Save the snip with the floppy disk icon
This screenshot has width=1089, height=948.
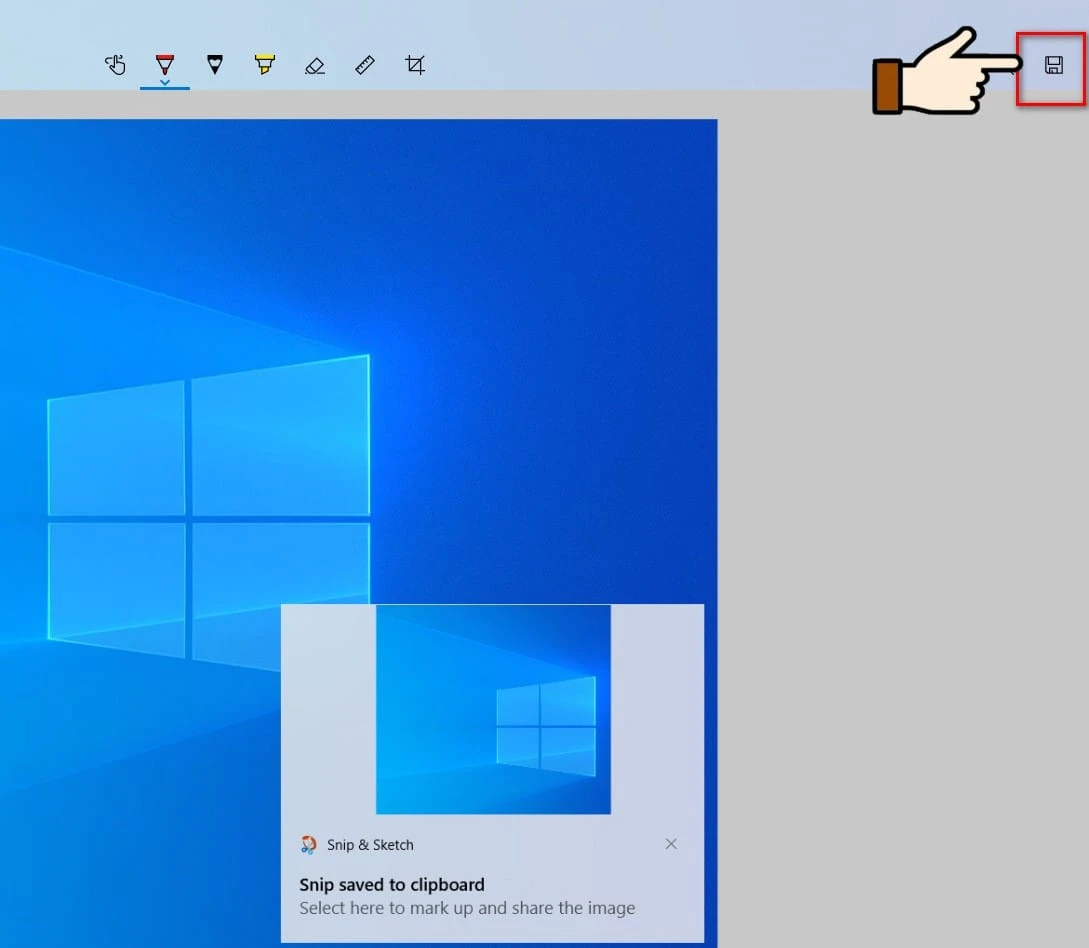pyautogui.click(x=1053, y=66)
